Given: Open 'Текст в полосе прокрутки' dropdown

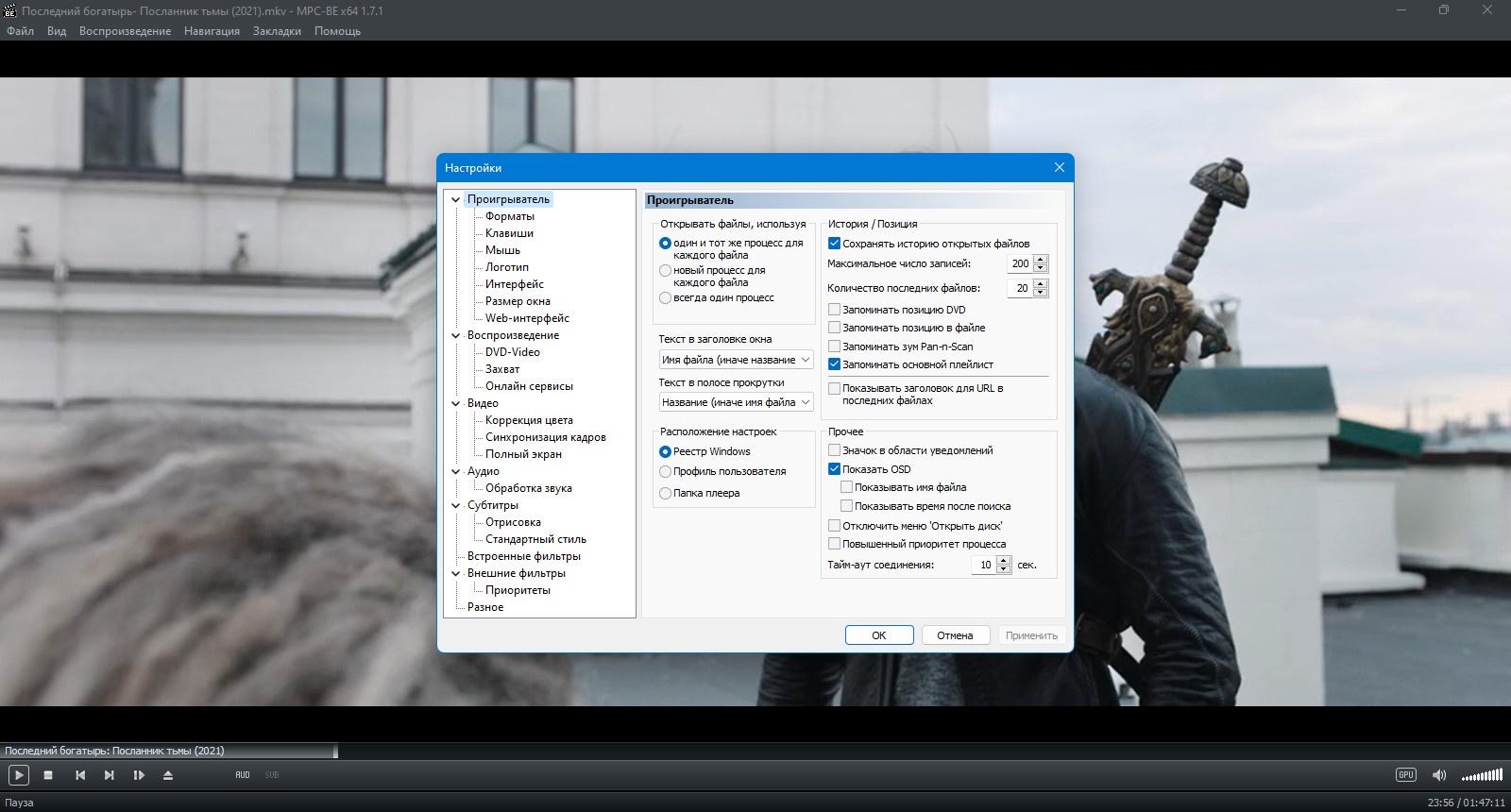Looking at the screenshot, I should pos(736,402).
